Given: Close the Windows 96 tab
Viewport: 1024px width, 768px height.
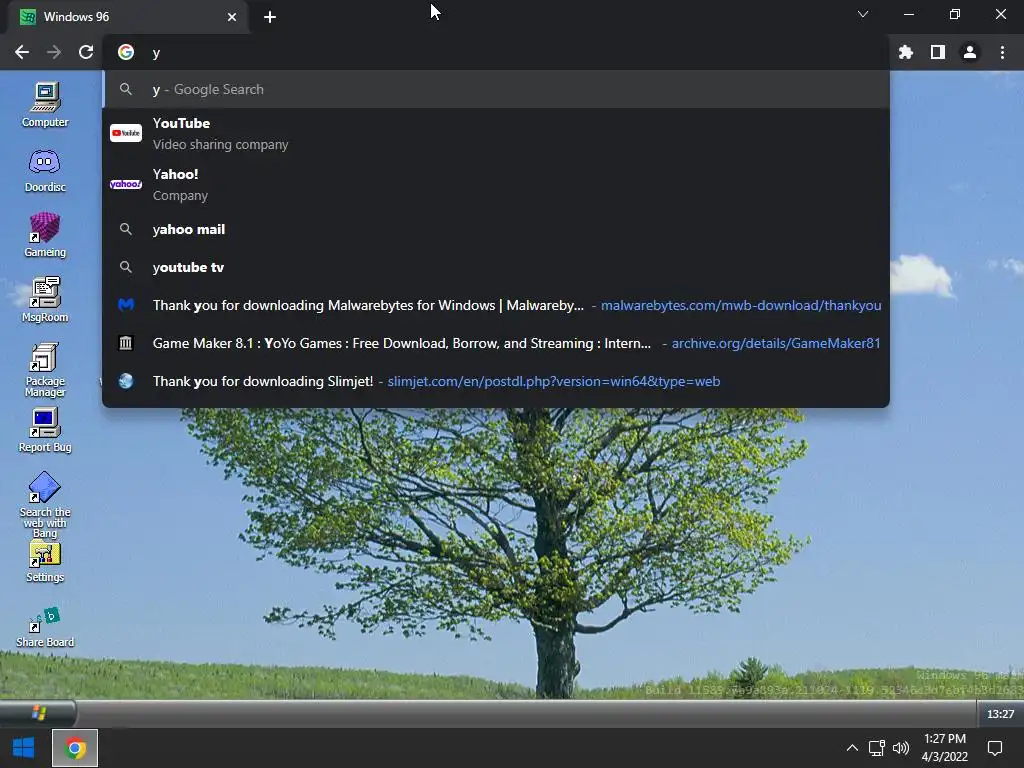Looking at the screenshot, I should 232,17.
